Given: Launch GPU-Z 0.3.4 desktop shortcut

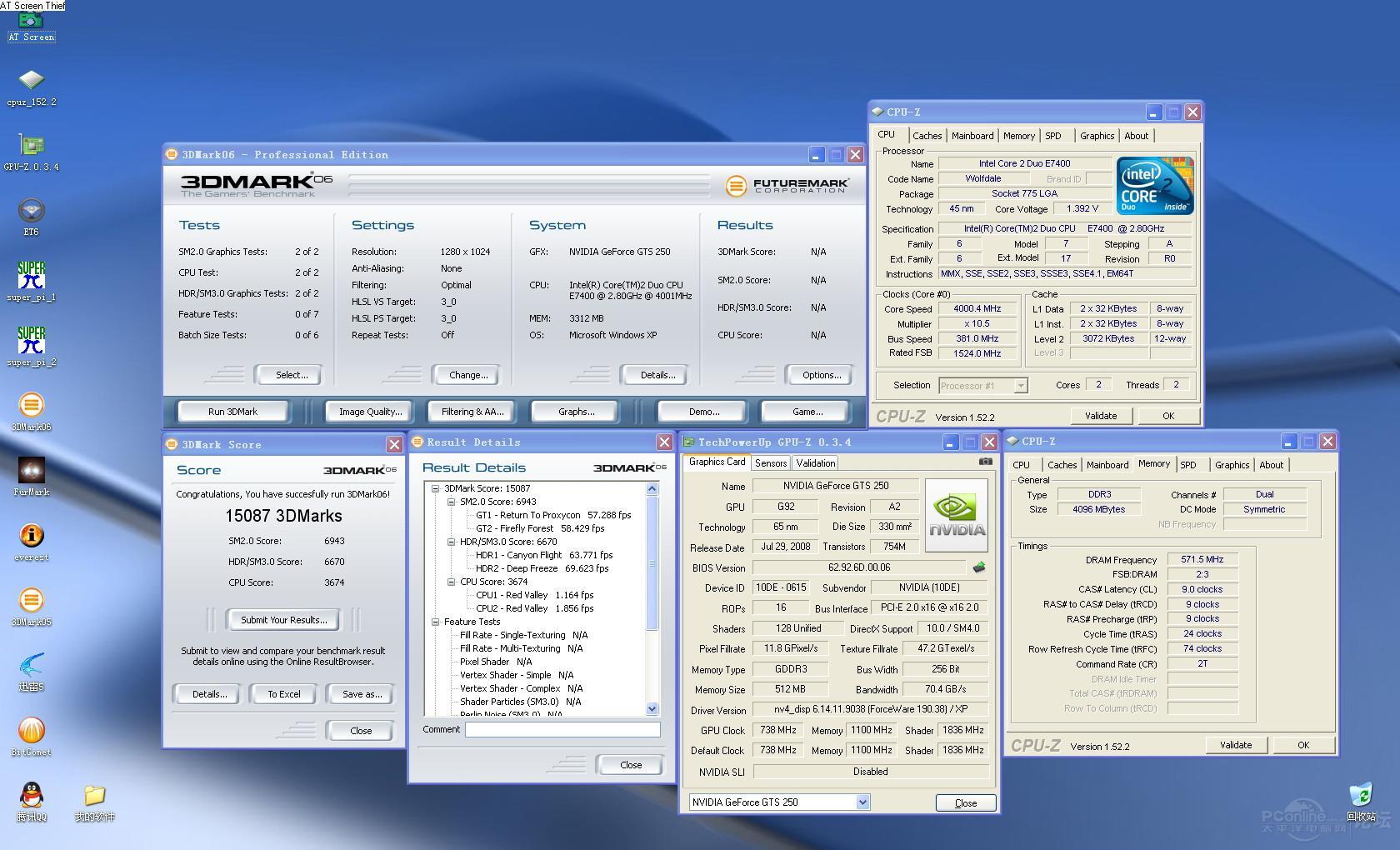Looking at the screenshot, I should click(x=31, y=152).
